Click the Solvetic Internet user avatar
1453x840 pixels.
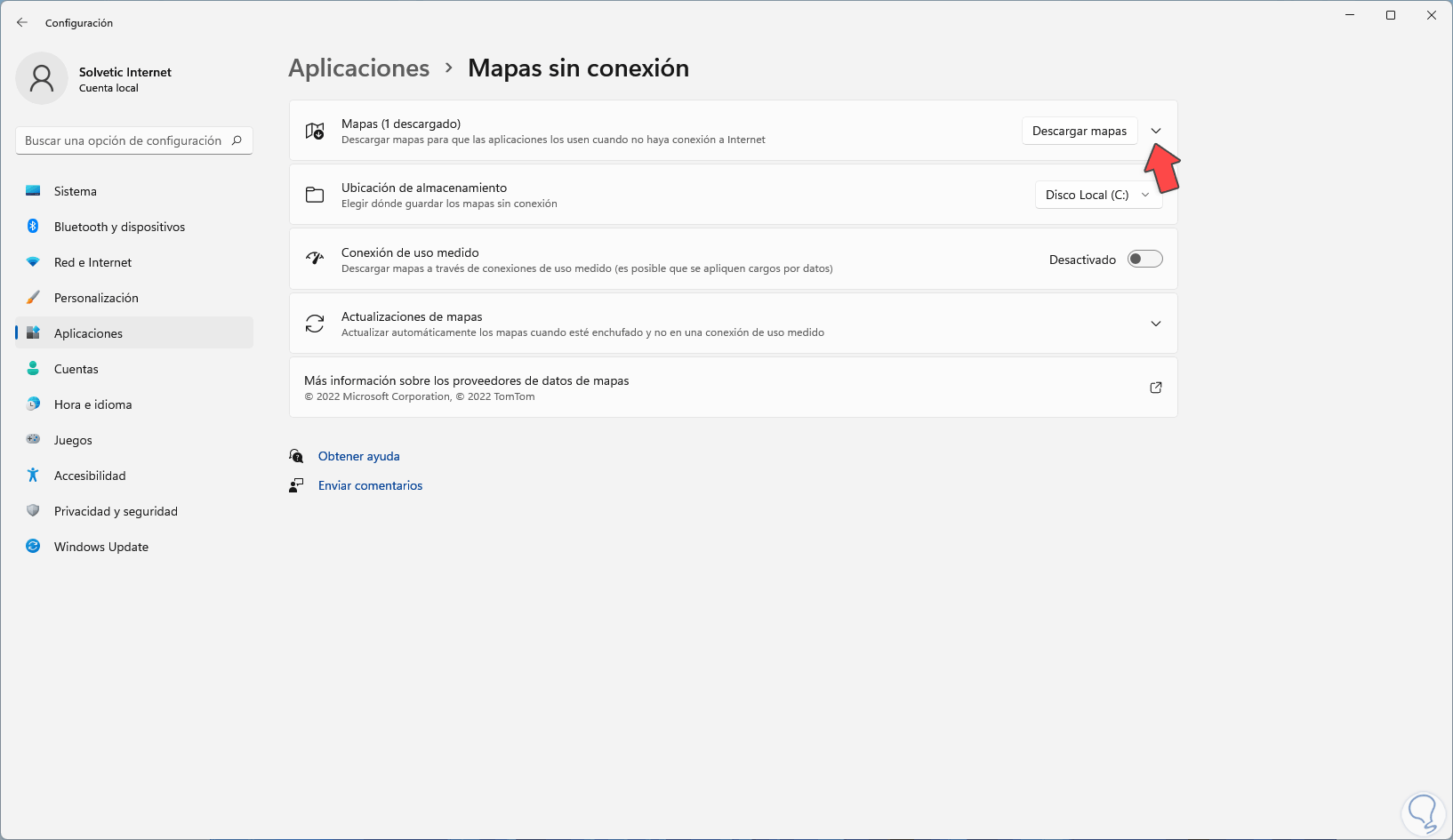click(42, 78)
